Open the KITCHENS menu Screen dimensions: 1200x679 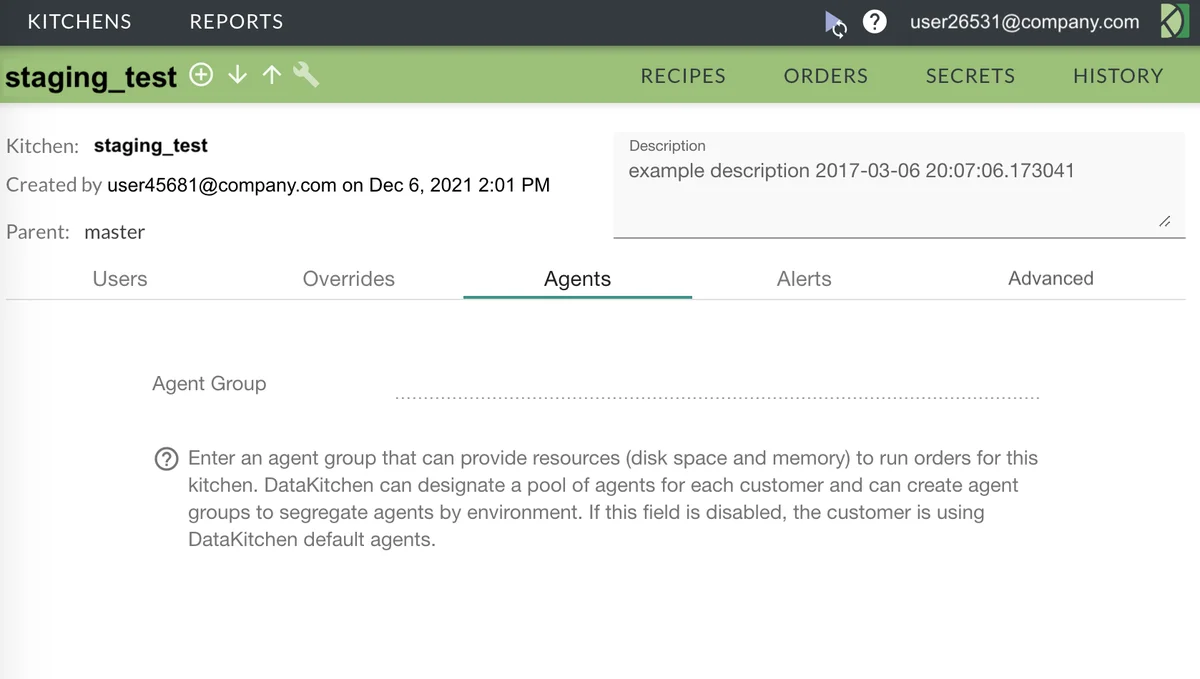[x=80, y=21]
